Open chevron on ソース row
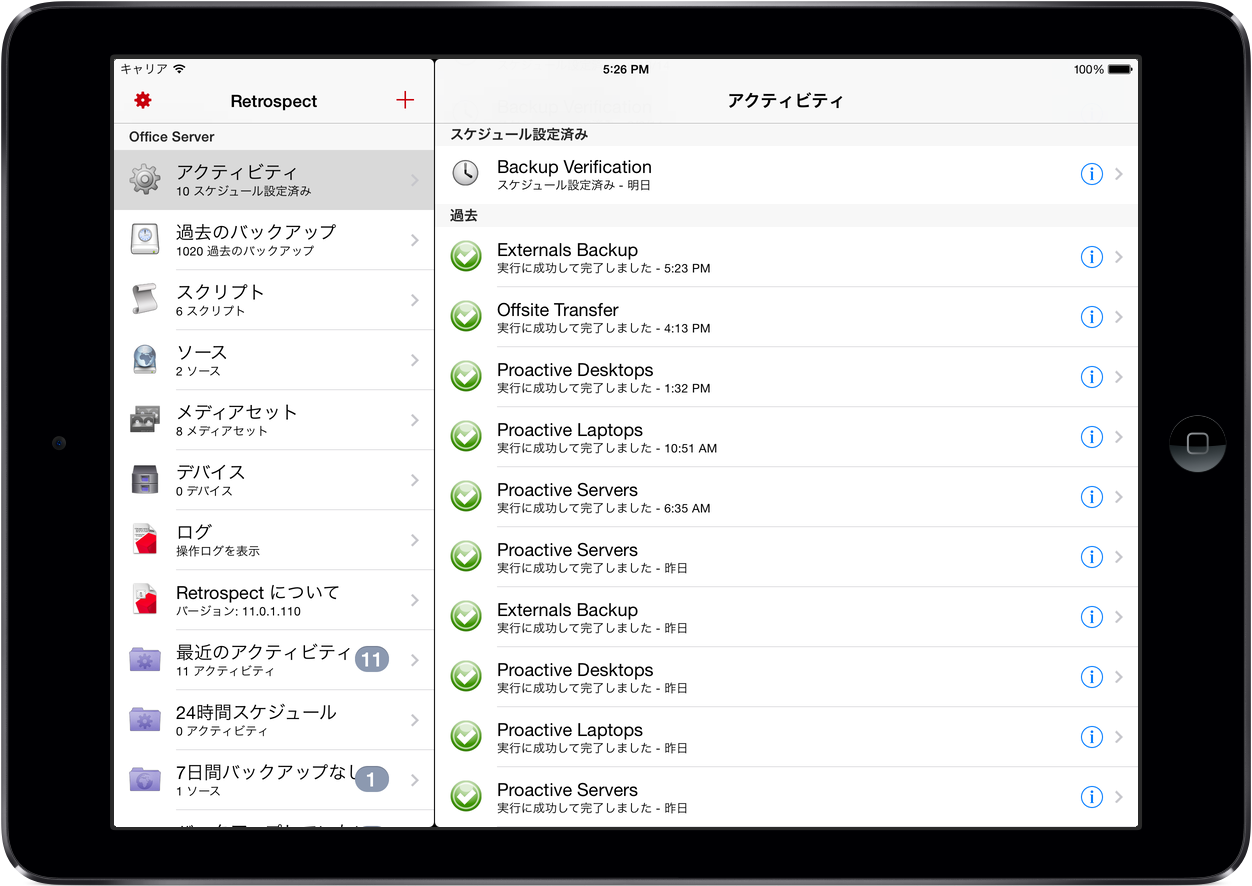1252x886 pixels. (415, 360)
